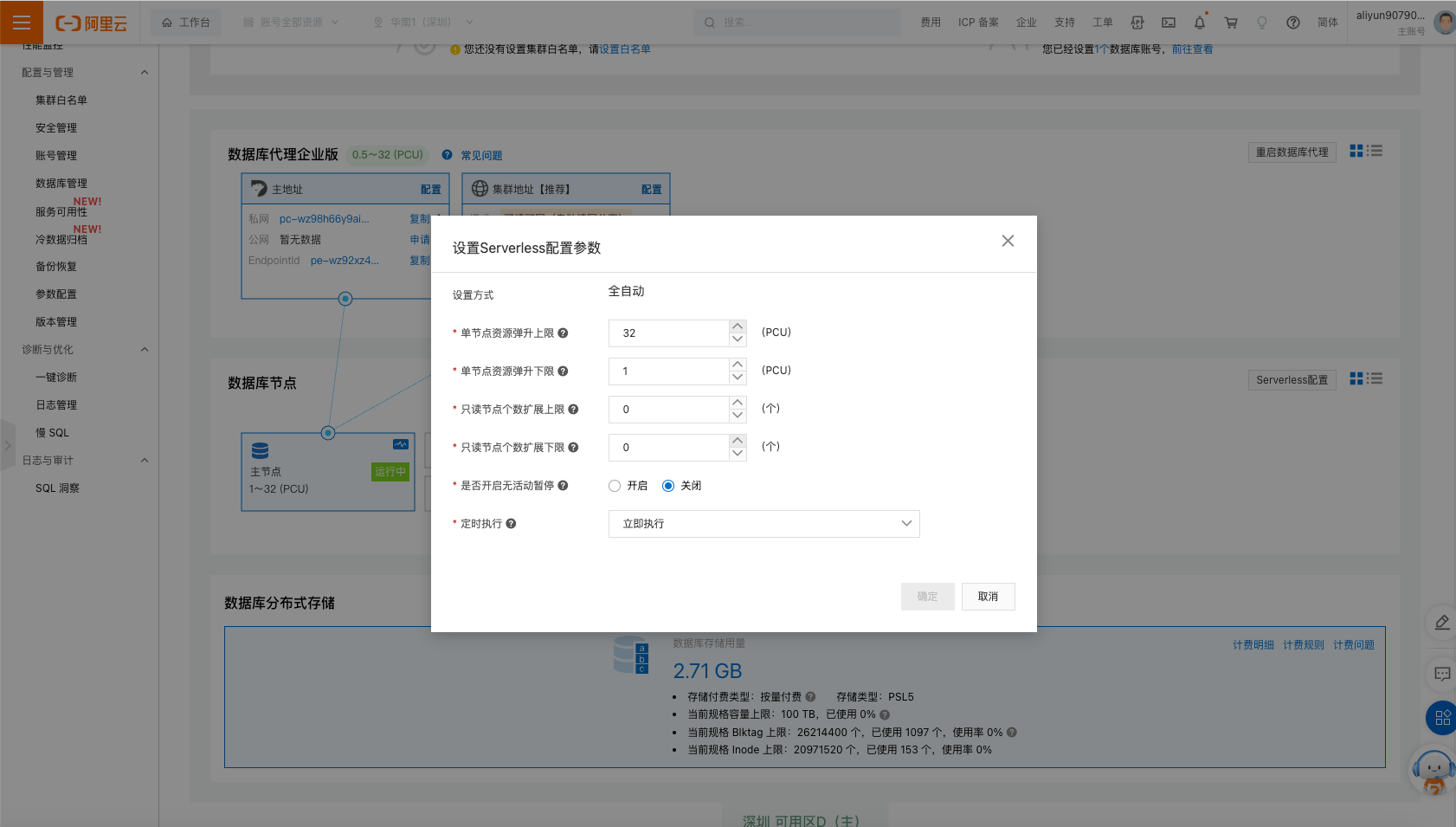Select 慢 SQL in the sidebar menu

point(52,432)
